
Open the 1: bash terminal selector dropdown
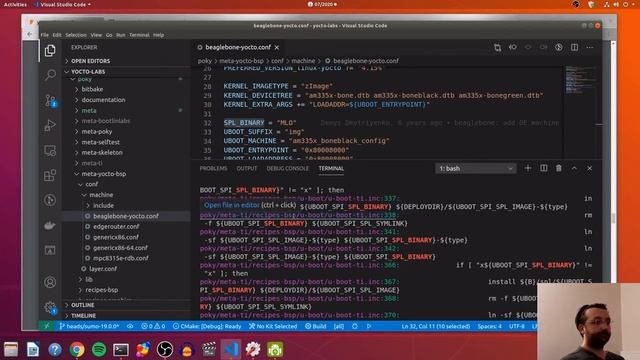476,168
